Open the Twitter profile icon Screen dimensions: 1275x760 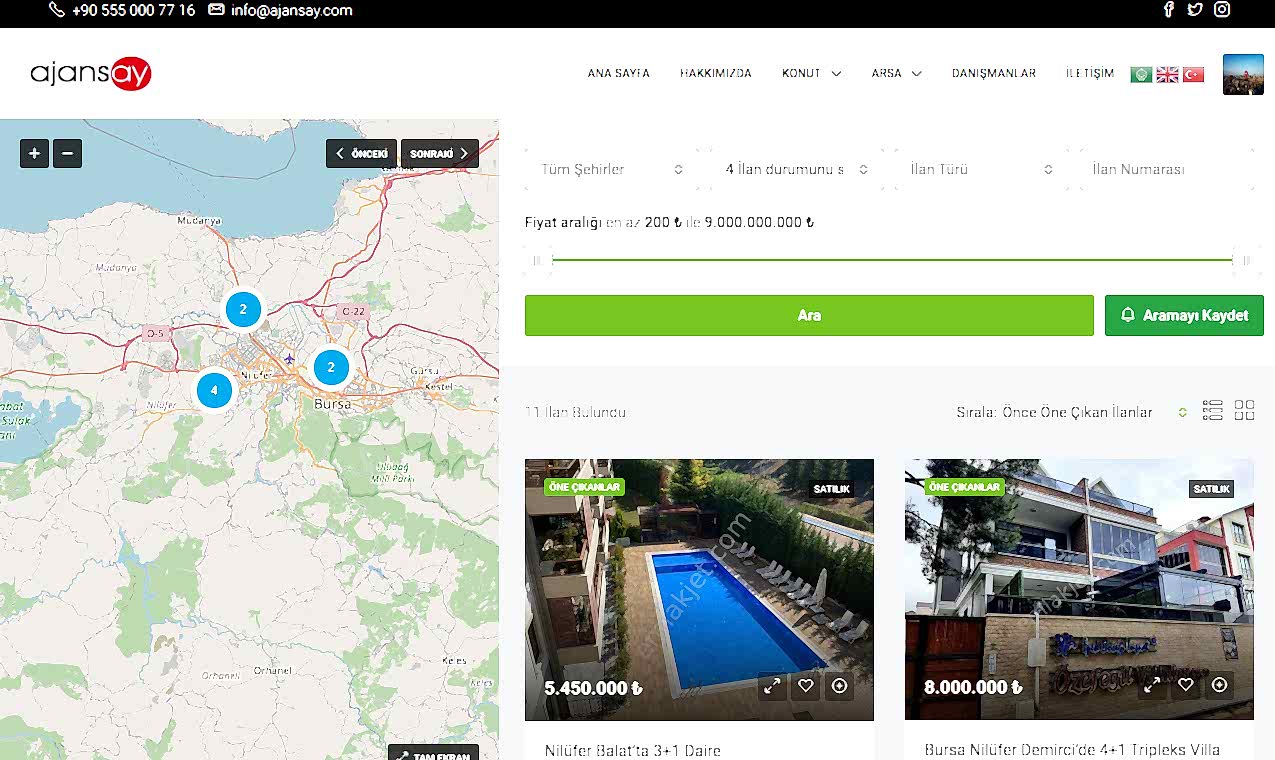pyautogui.click(x=1194, y=10)
